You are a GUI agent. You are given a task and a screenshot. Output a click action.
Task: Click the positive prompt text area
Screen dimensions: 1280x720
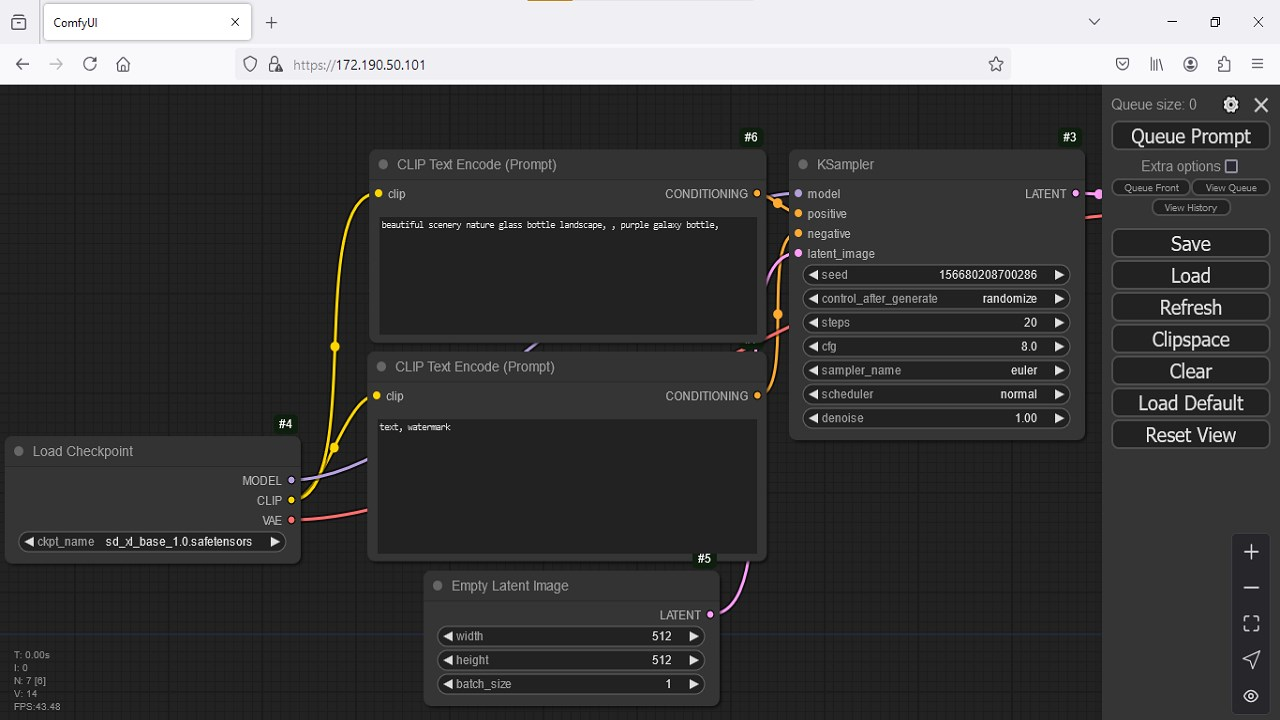[568, 275]
